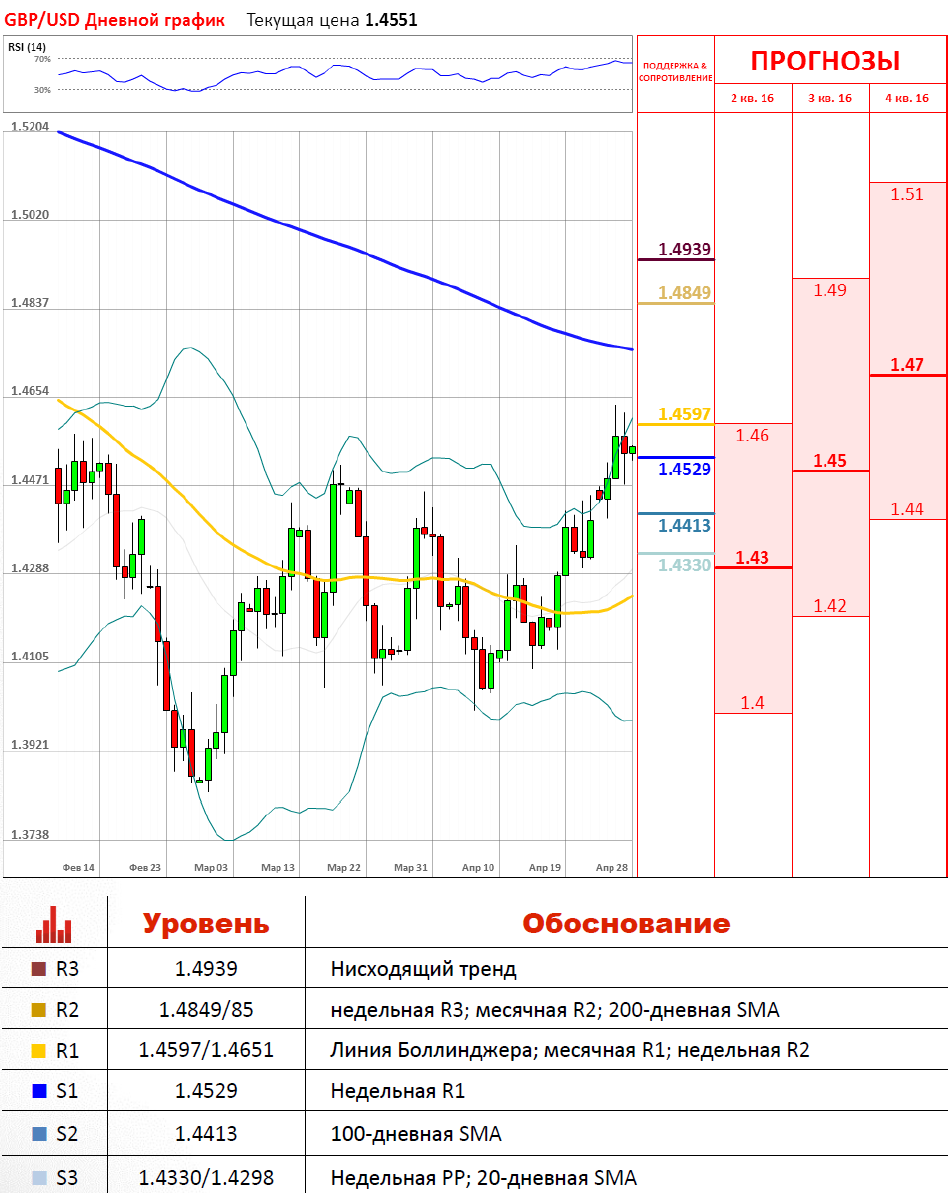Click the 1.49 forecast in Q3 column

(830, 290)
